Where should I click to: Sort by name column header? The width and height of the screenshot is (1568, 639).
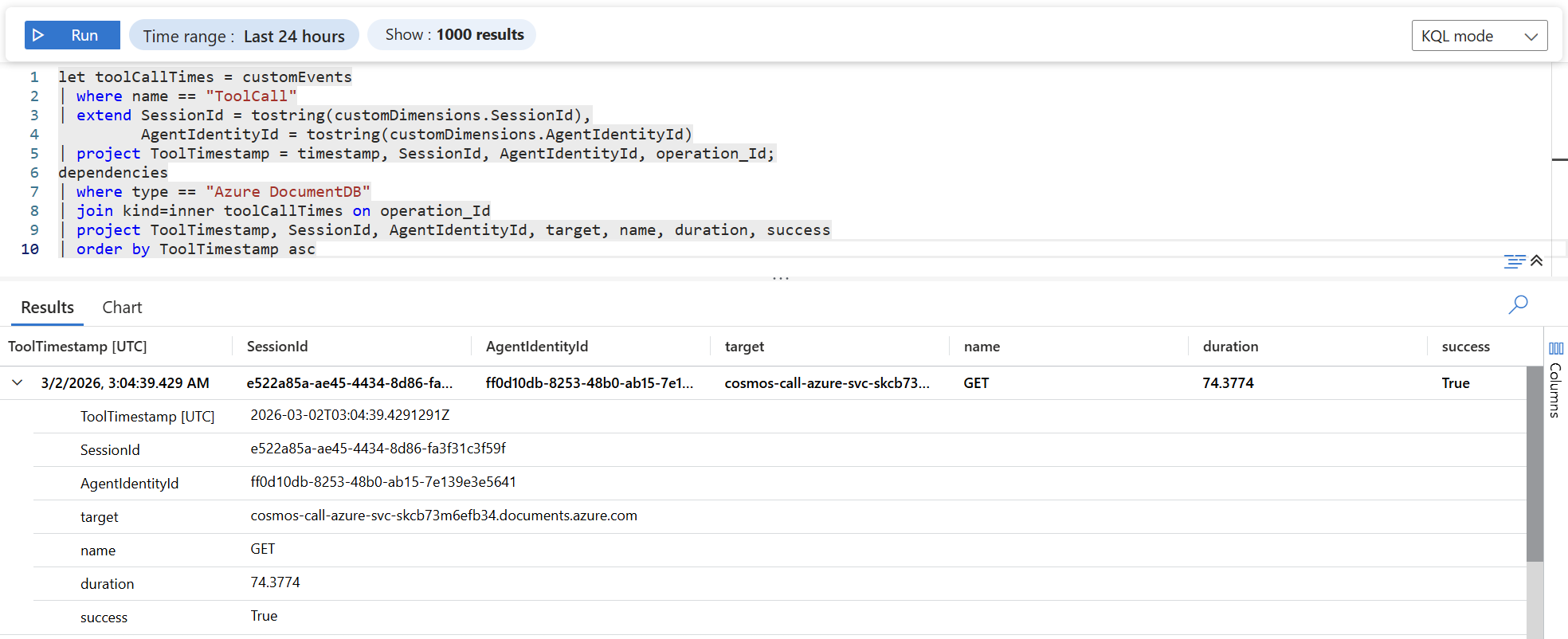[982, 347]
